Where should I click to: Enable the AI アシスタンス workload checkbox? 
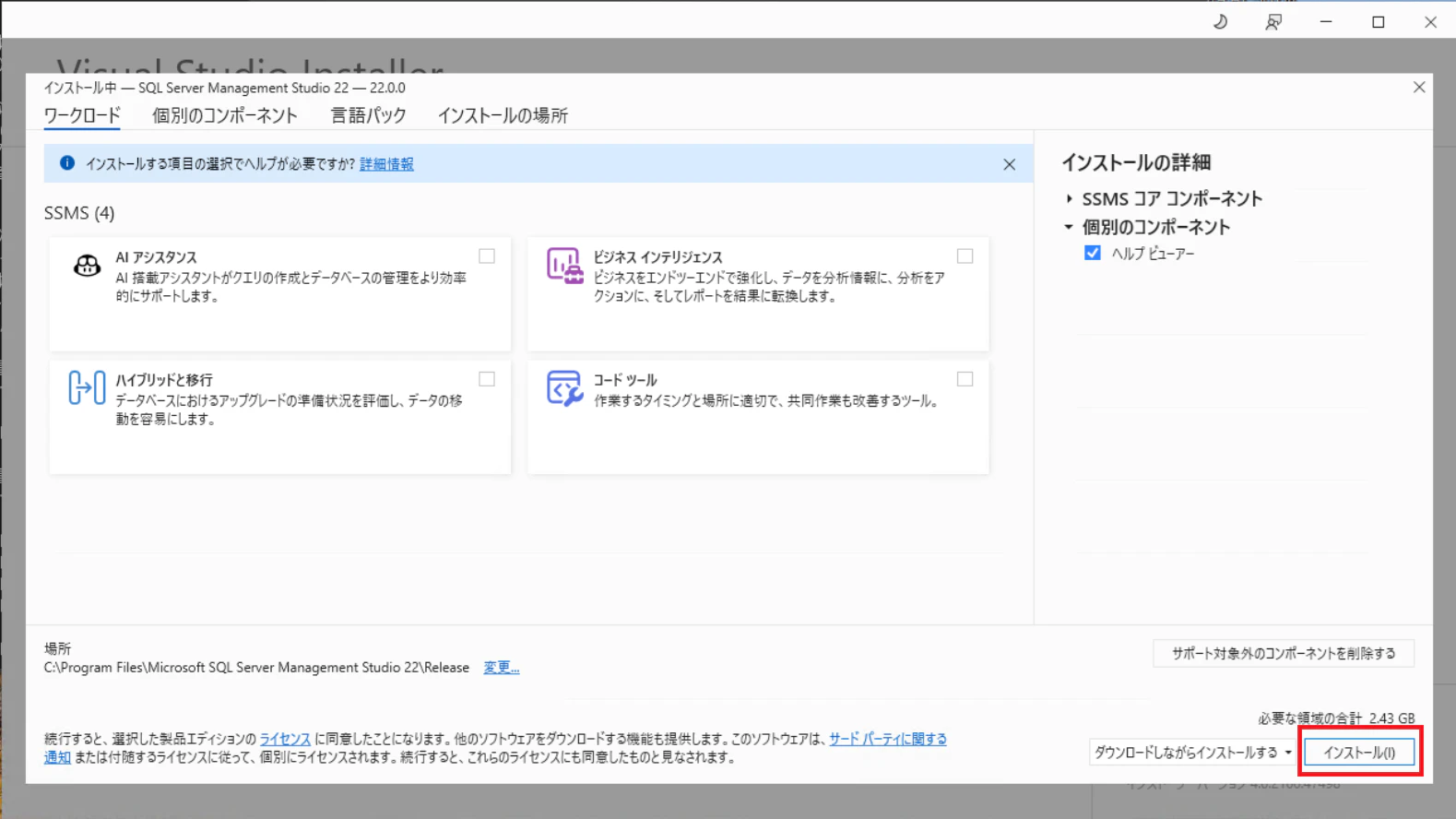tap(487, 256)
